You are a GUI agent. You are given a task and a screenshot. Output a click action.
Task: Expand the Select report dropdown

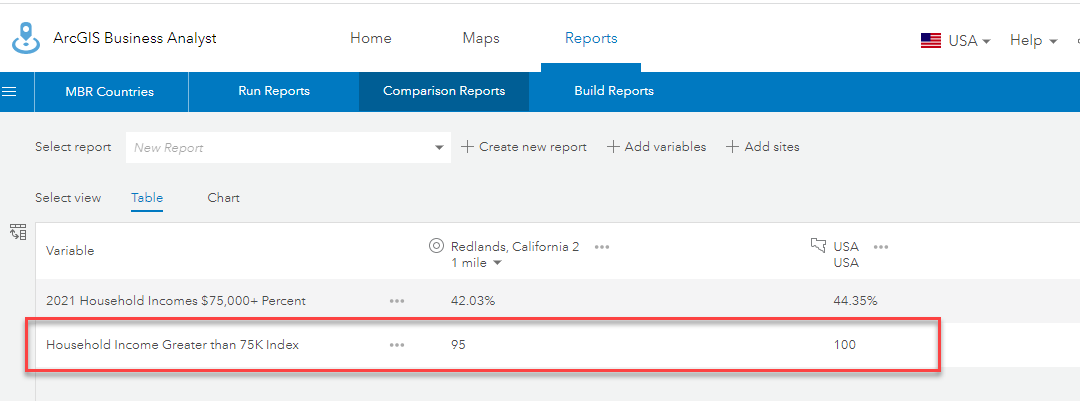(439, 148)
